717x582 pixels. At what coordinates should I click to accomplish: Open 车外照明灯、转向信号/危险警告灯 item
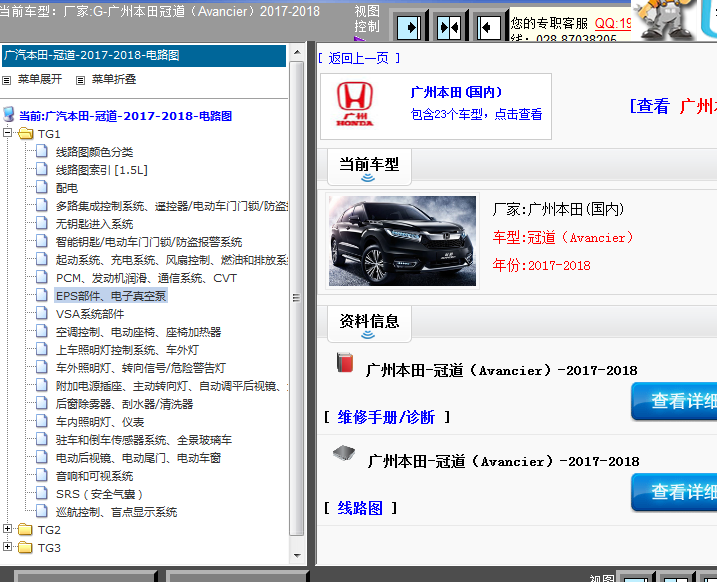coord(141,368)
